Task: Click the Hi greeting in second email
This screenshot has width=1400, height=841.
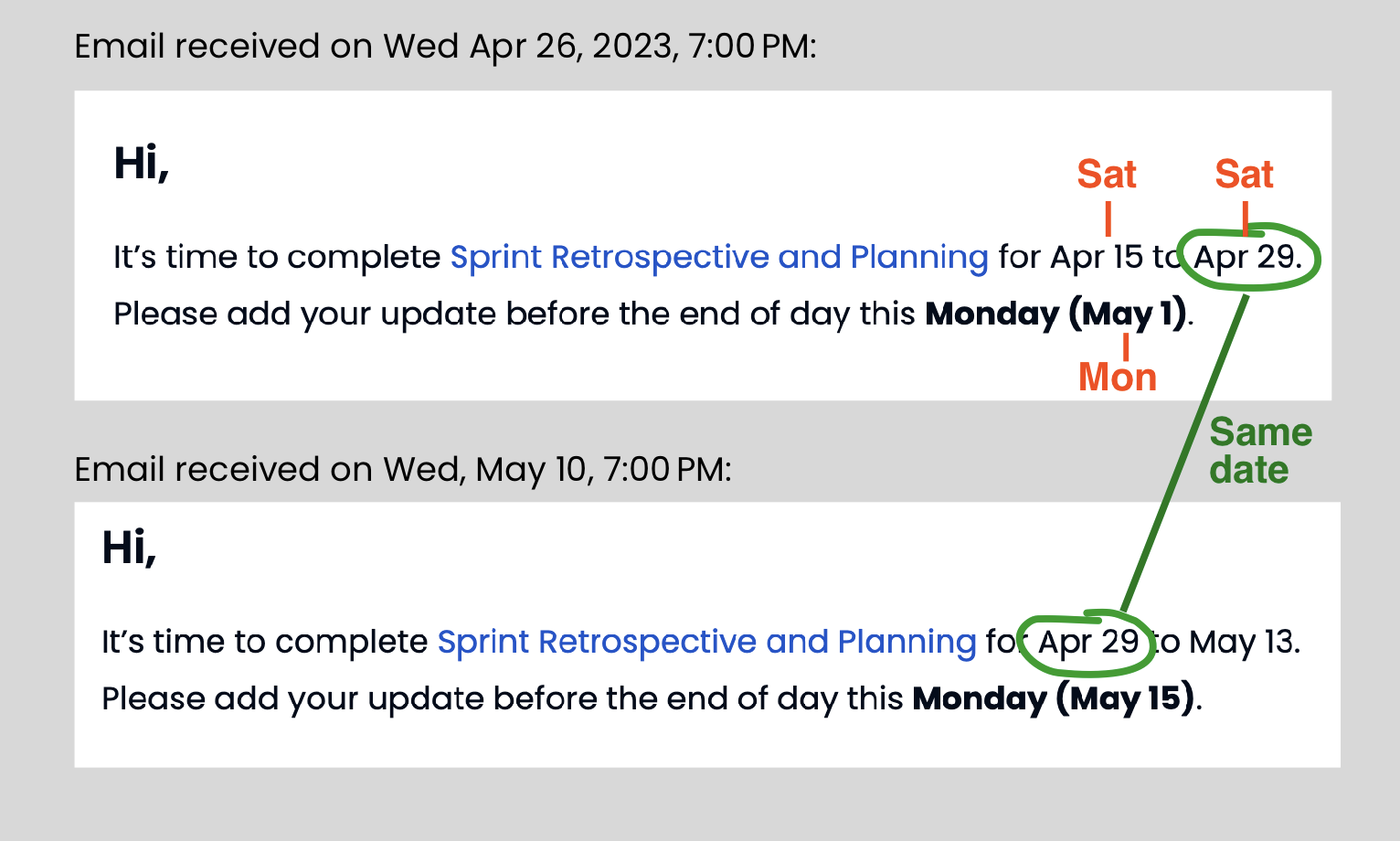Action: (x=129, y=549)
